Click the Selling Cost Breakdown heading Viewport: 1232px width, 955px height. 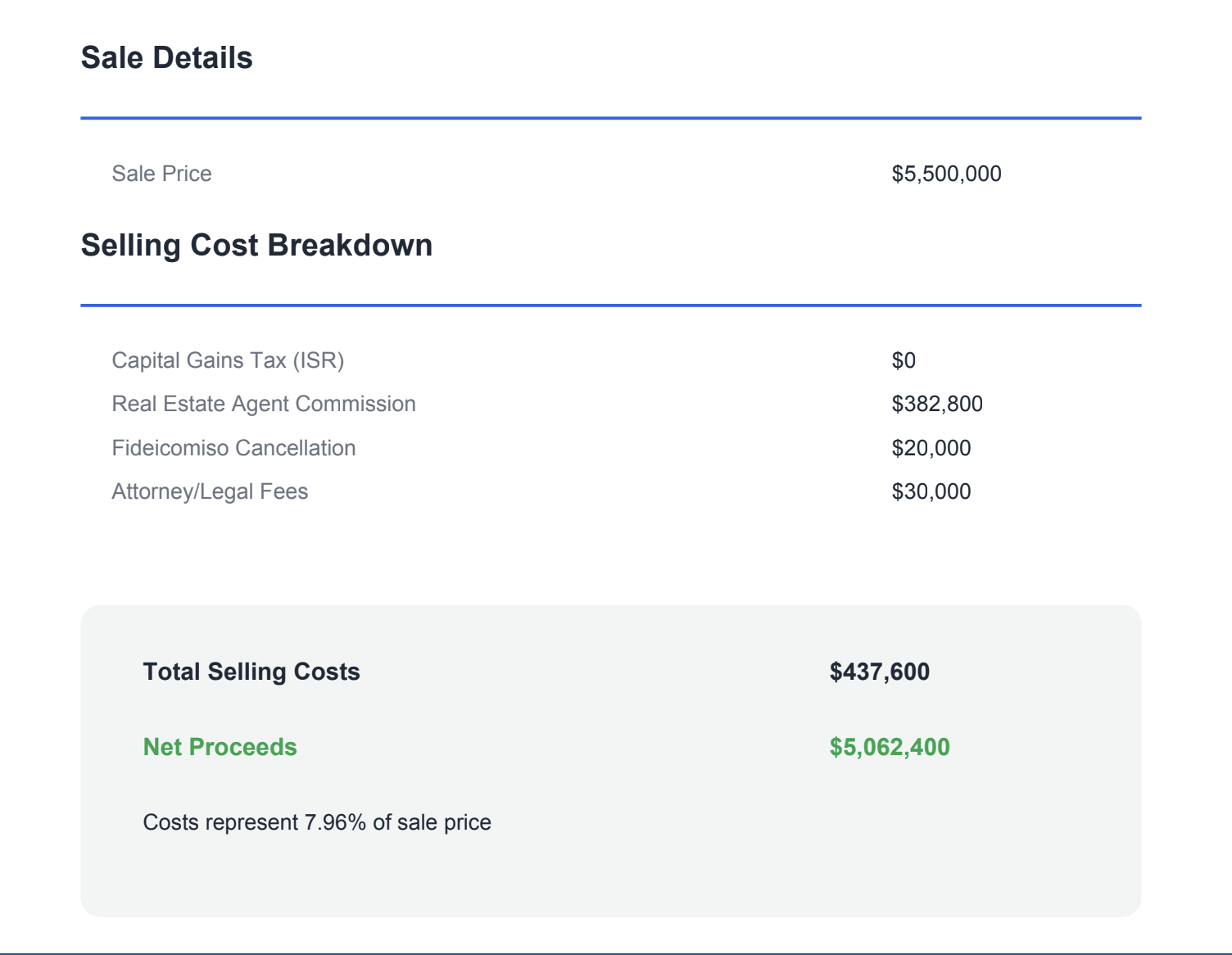click(257, 245)
